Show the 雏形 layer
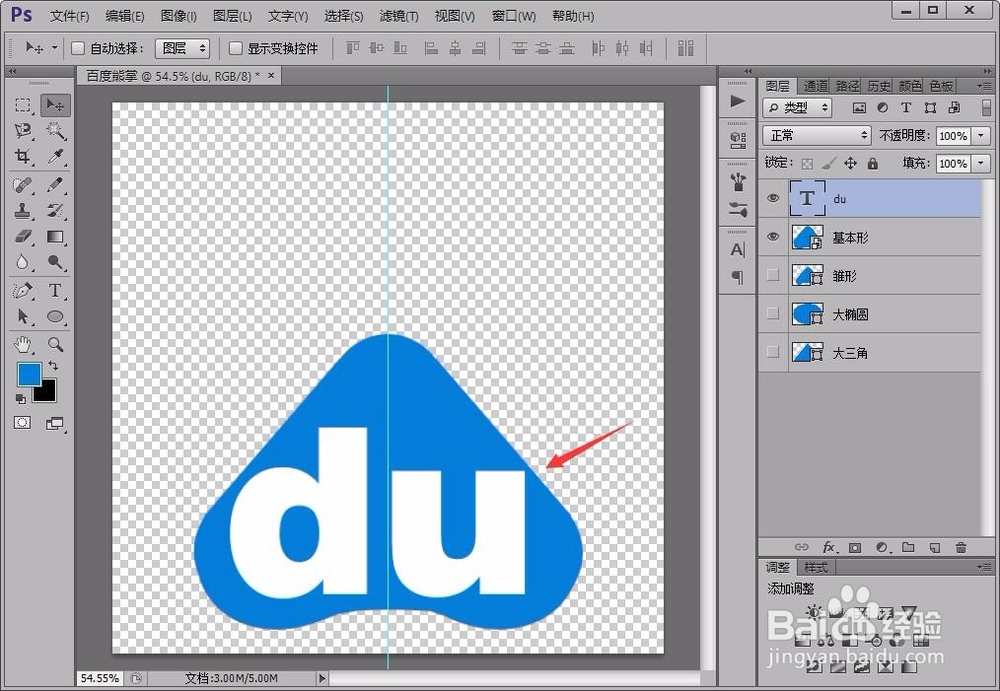 point(773,275)
